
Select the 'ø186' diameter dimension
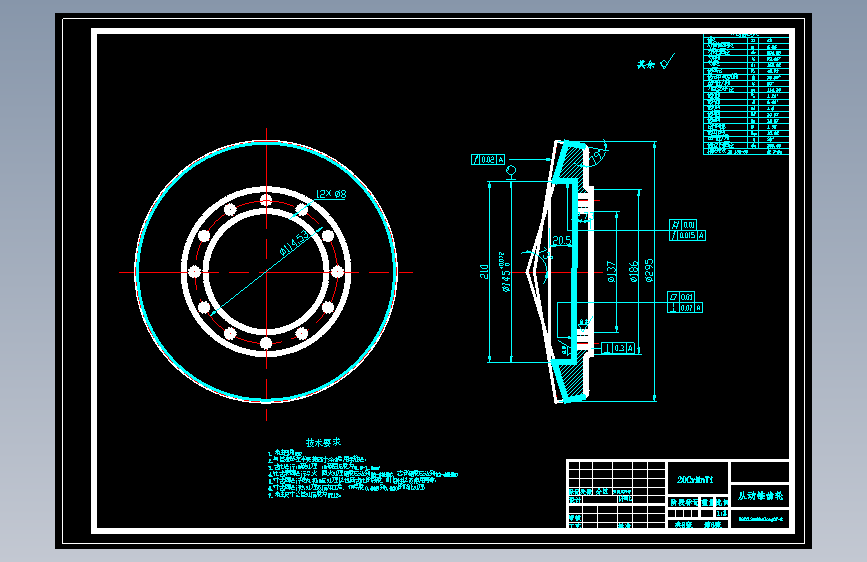click(634, 271)
